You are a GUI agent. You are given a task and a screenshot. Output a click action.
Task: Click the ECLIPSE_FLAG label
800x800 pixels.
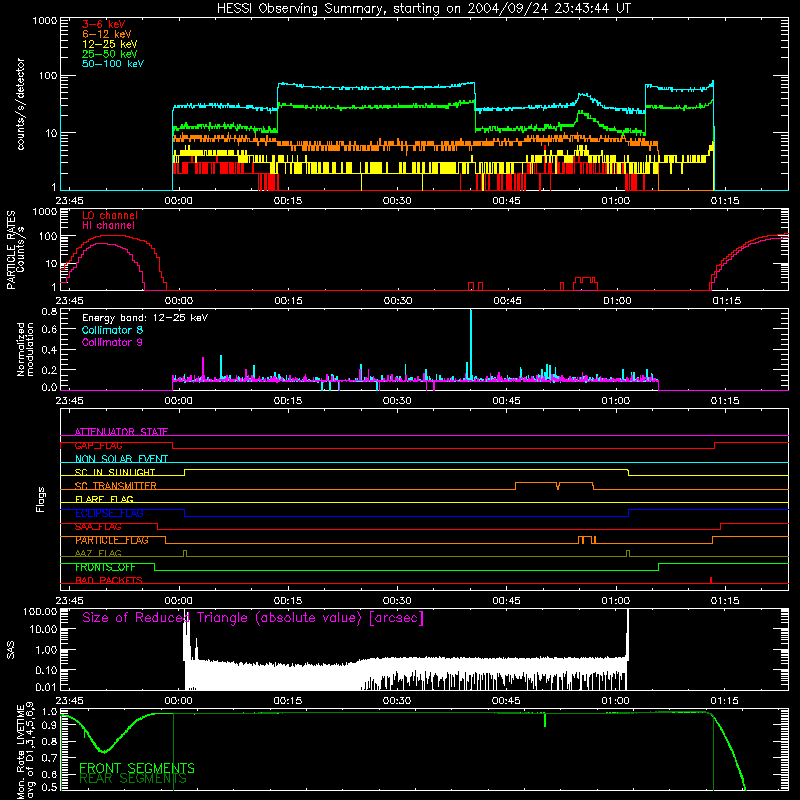coord(109,513)
